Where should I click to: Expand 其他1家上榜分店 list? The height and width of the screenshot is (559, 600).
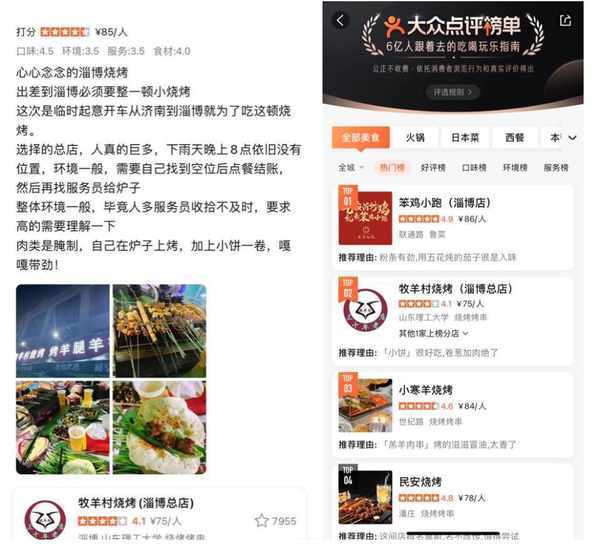[x=434, y=333]
